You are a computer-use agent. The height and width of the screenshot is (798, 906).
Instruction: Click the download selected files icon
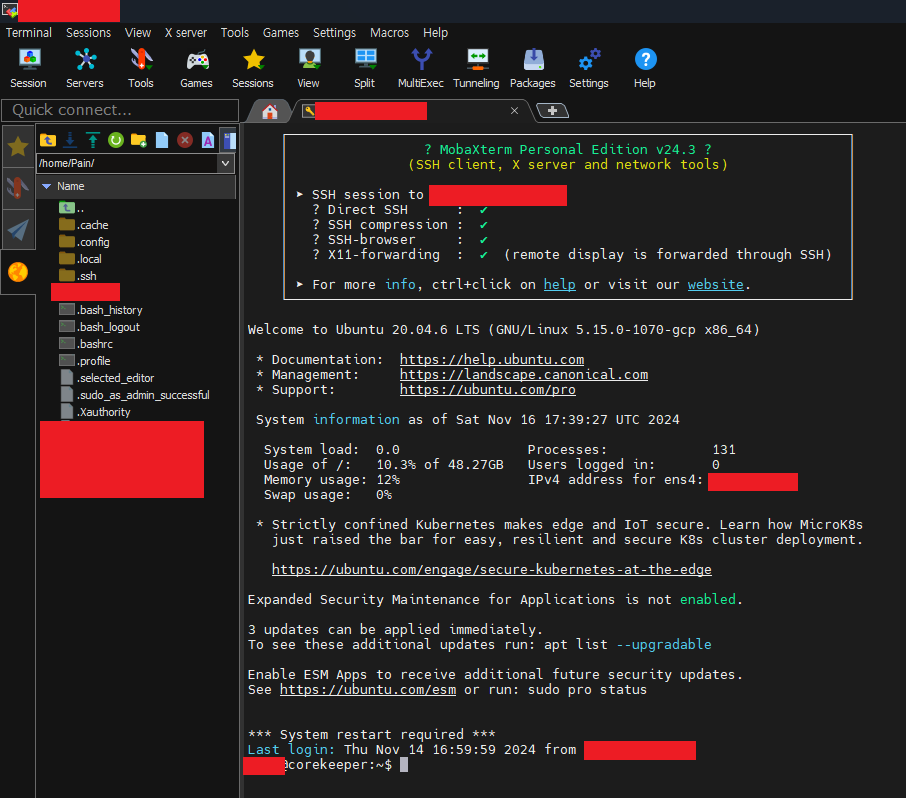[x=70, y=140]
